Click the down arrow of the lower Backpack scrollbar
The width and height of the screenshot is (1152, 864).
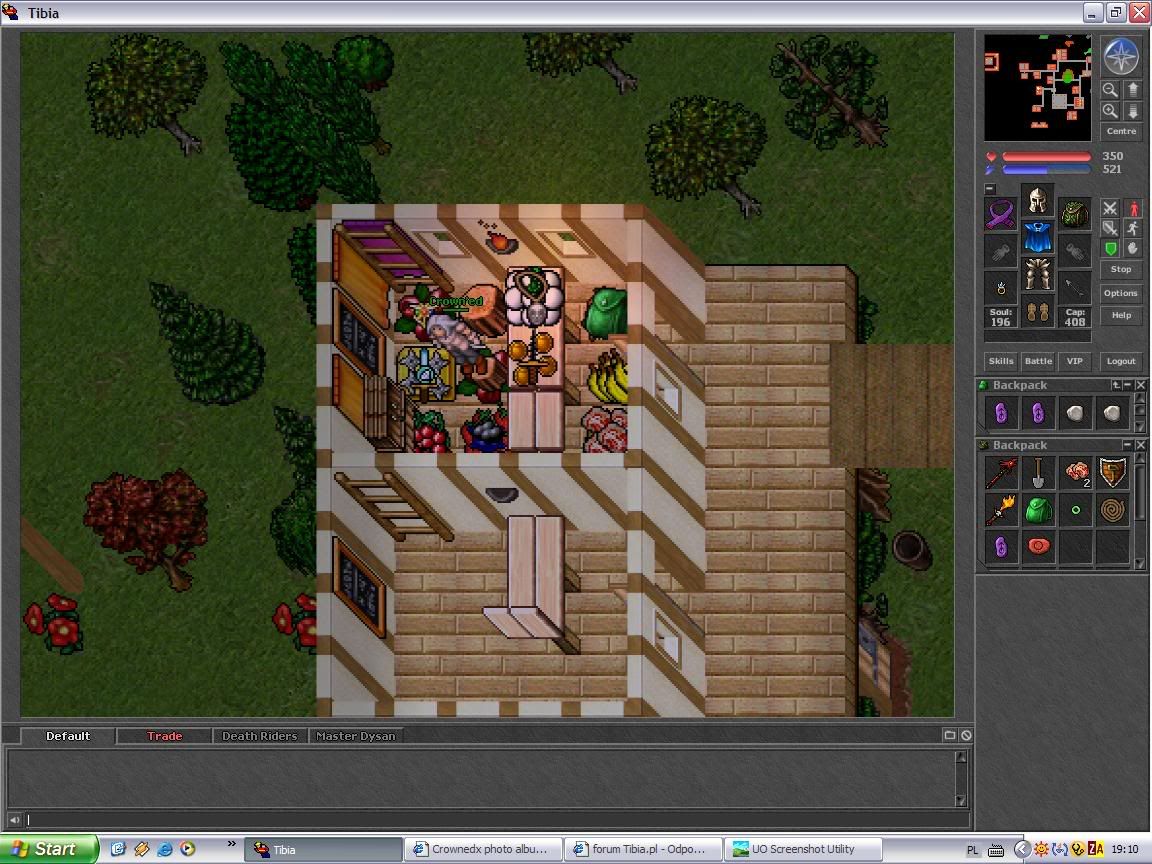1140,564
